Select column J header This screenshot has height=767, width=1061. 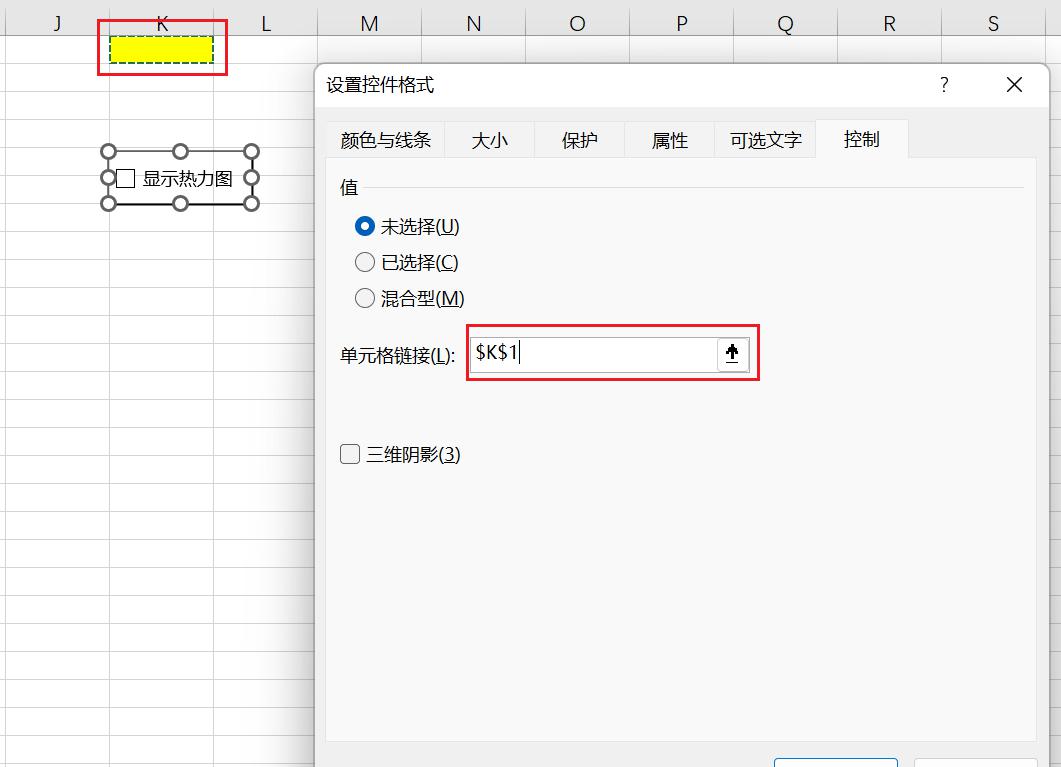[58, 24]
